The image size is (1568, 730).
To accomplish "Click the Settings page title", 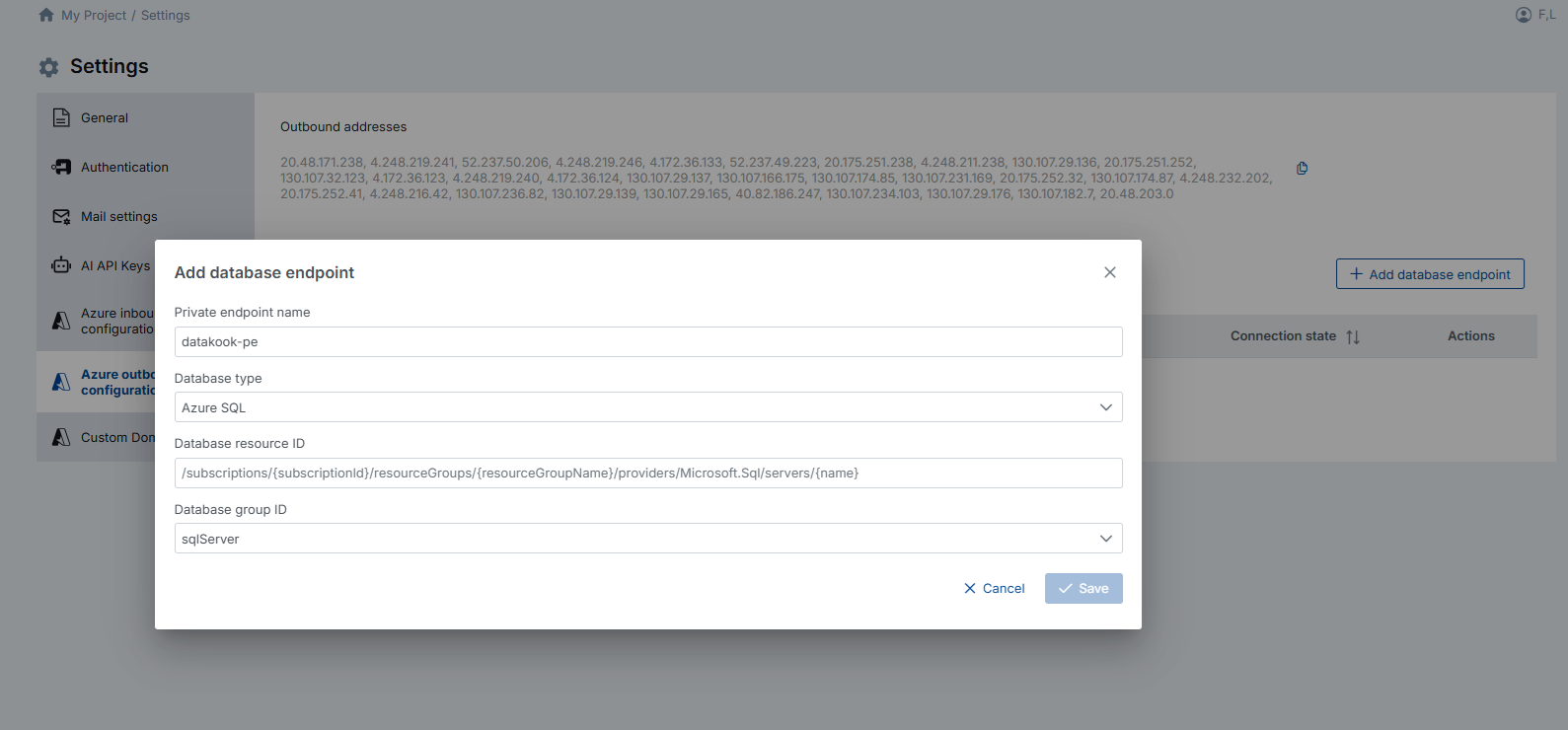I will (110, 66).
